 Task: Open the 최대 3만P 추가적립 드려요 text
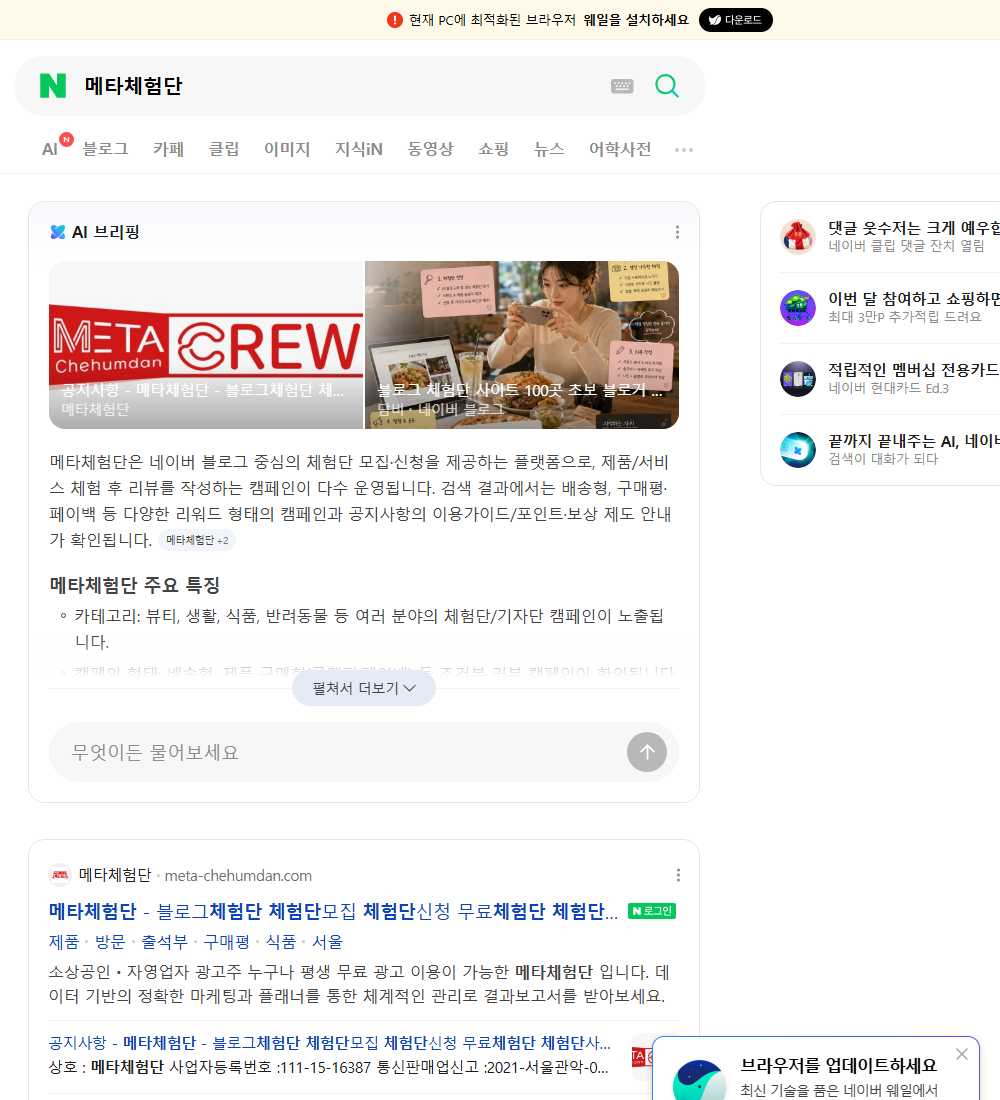tap(905, 316)
